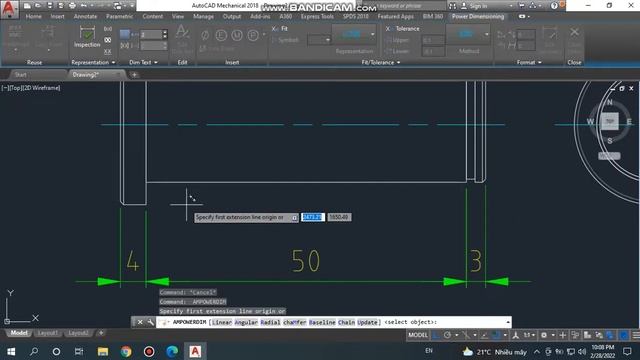Click the Plot (printer) quick access icon
The width and height of the screenshot is (640, 360).
tap(72, 6)
